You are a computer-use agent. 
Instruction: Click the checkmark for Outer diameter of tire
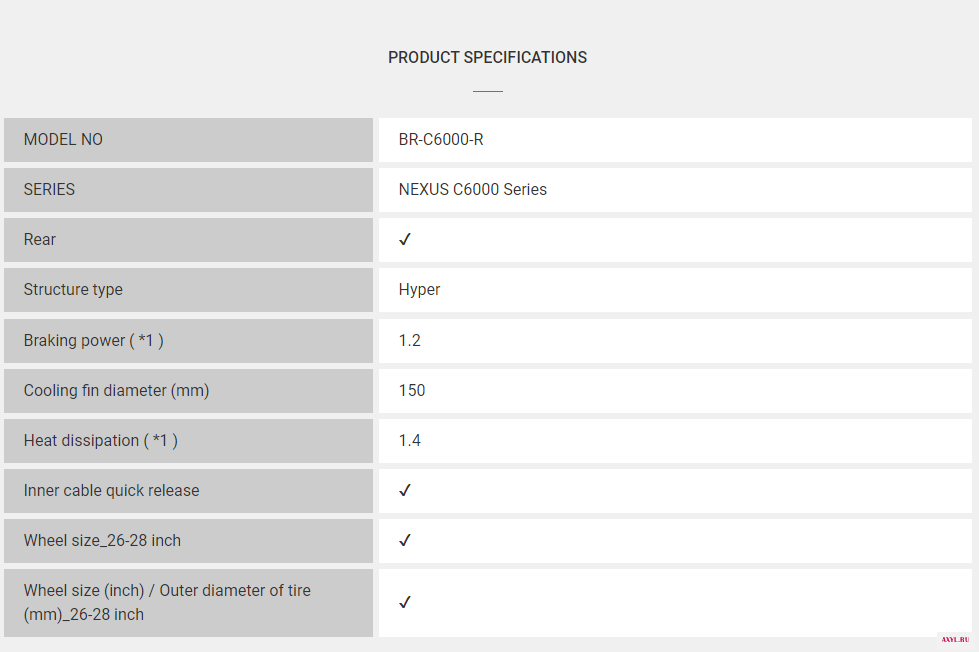tap(405, 602)
